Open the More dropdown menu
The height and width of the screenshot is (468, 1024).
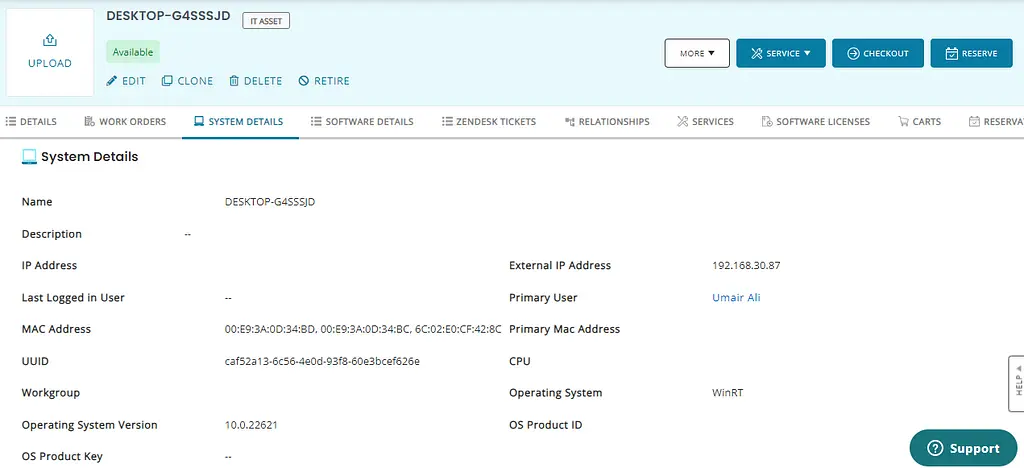(x=697, y=53)
